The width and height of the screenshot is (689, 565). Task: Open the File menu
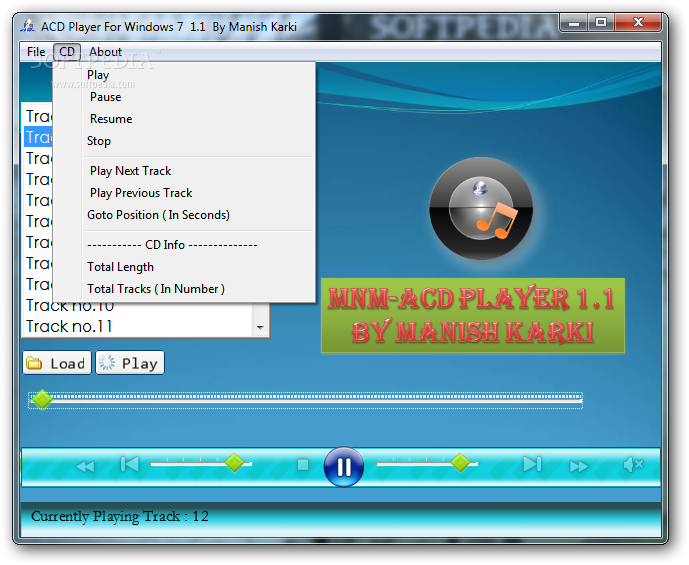pos(36,52)
